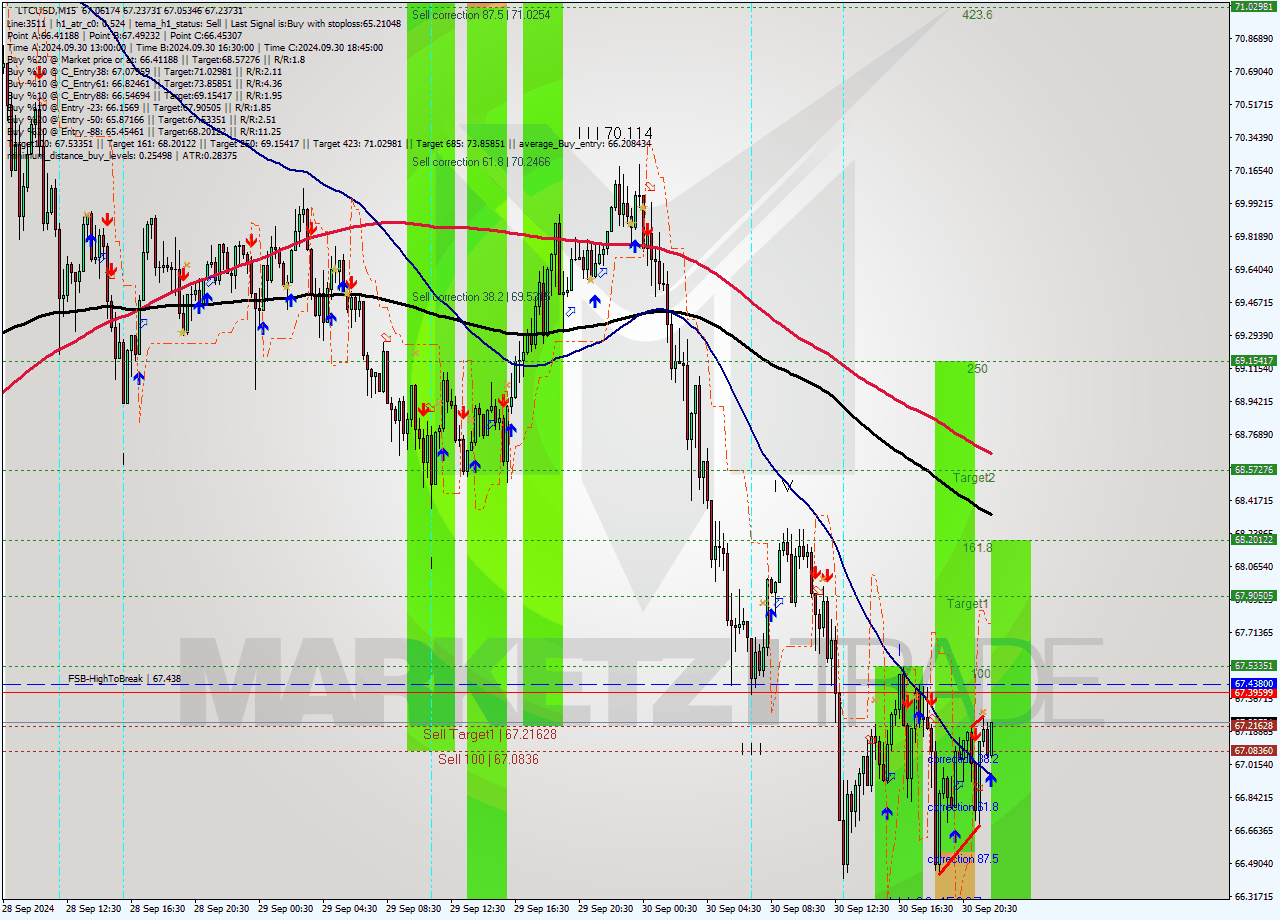The width and height of the screenshot is (1280, 920).
Task: Click the '29 Sep 16:30' time axis label
Action: pyautogui.click(x=540, y=909)
